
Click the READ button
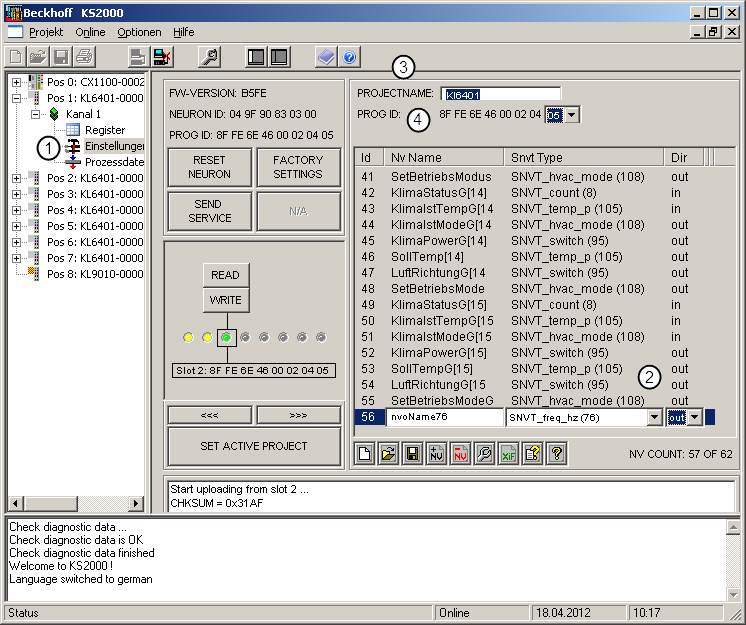(x=226, y=275)
